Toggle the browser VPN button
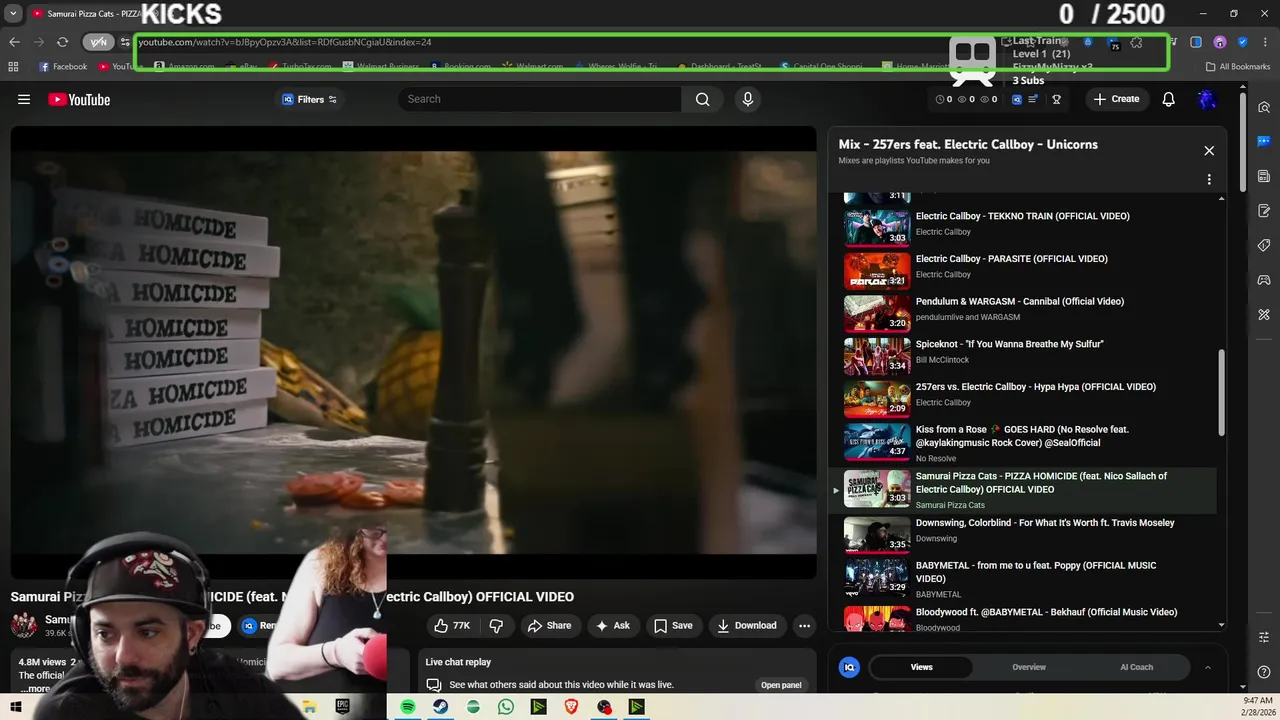Image resolution: width=1280 pixels, height=720 pixels. point(98,42)
